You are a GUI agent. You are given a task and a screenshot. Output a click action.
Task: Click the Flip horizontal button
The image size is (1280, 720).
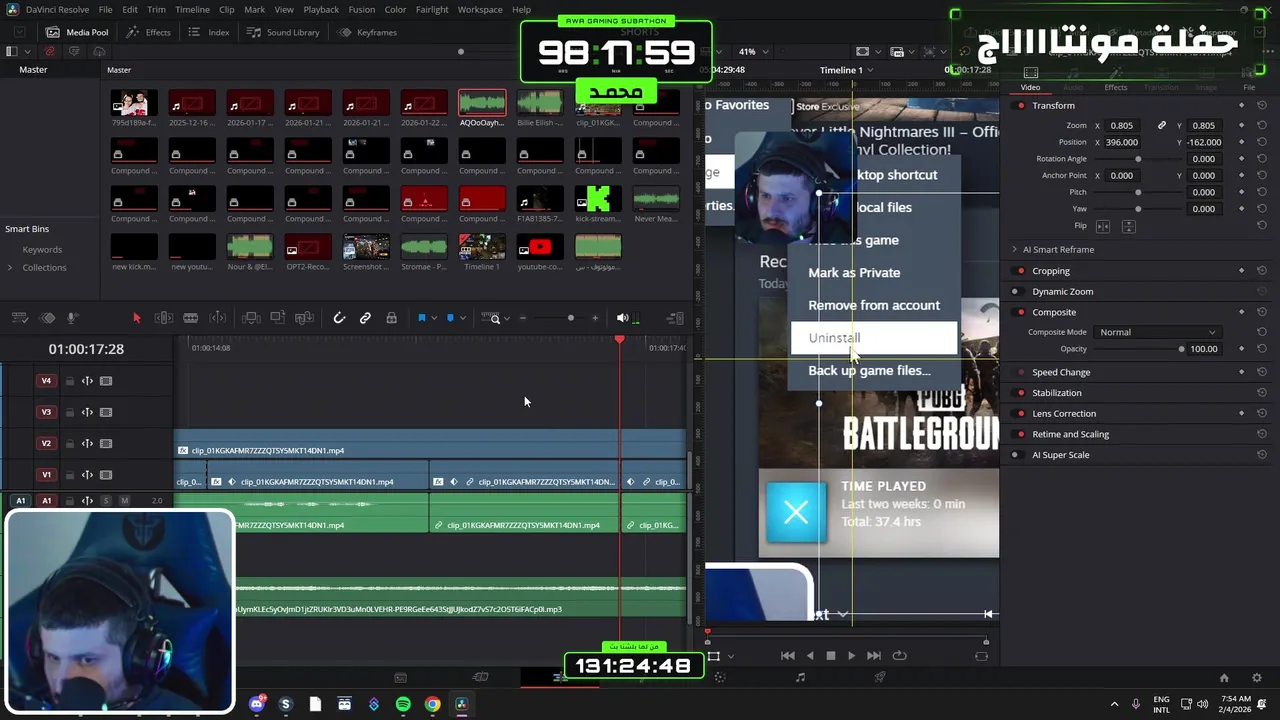(x=1103, y=226)
